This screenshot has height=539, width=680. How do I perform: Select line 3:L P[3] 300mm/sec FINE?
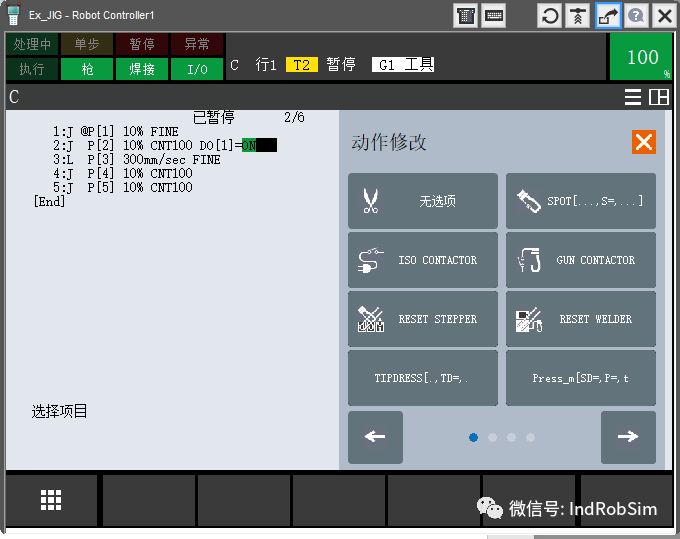(x=137, y=160)
